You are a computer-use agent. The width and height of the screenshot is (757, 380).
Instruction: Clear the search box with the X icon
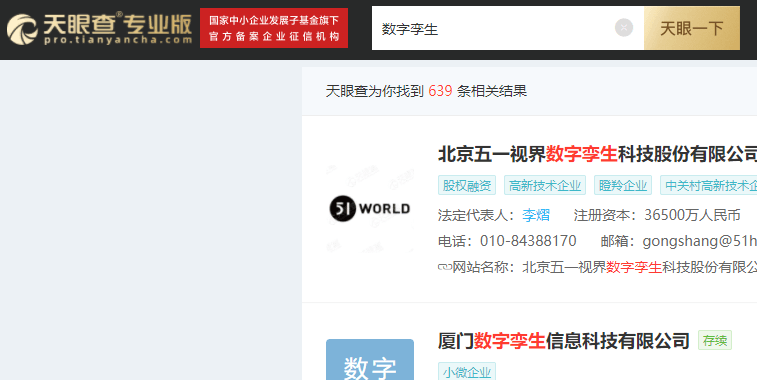(624, 28)
